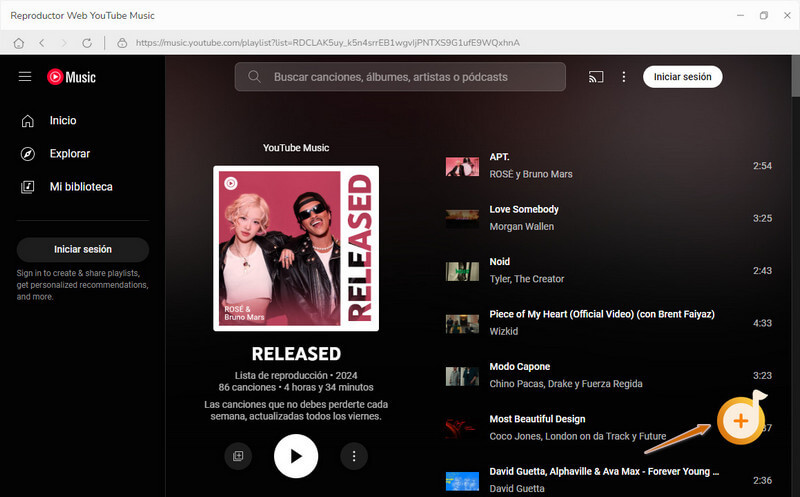Open artist Wizkid
Image resolution: width=800 pixels, height=497 pixels.
[x=504, y=332]
